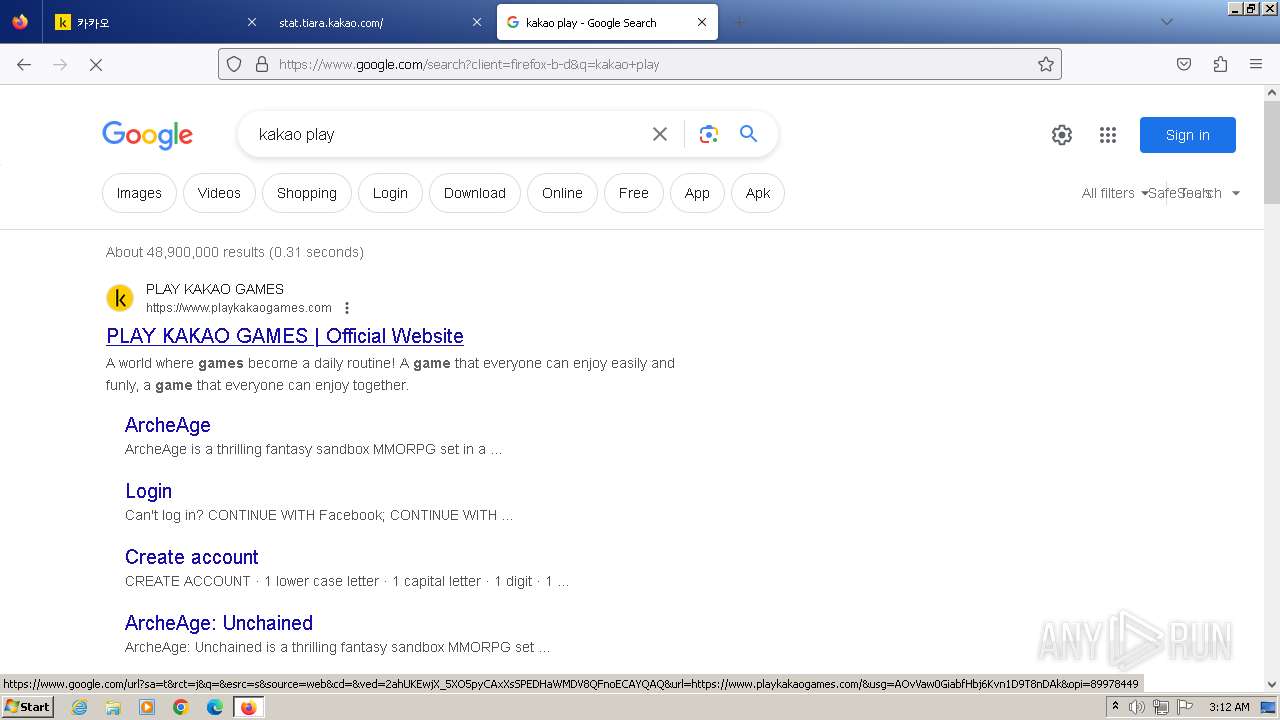Open the taskbar clock showing 3:12 AM
This screenshot has width=1280, height=720.
(x=1229, y=707)
